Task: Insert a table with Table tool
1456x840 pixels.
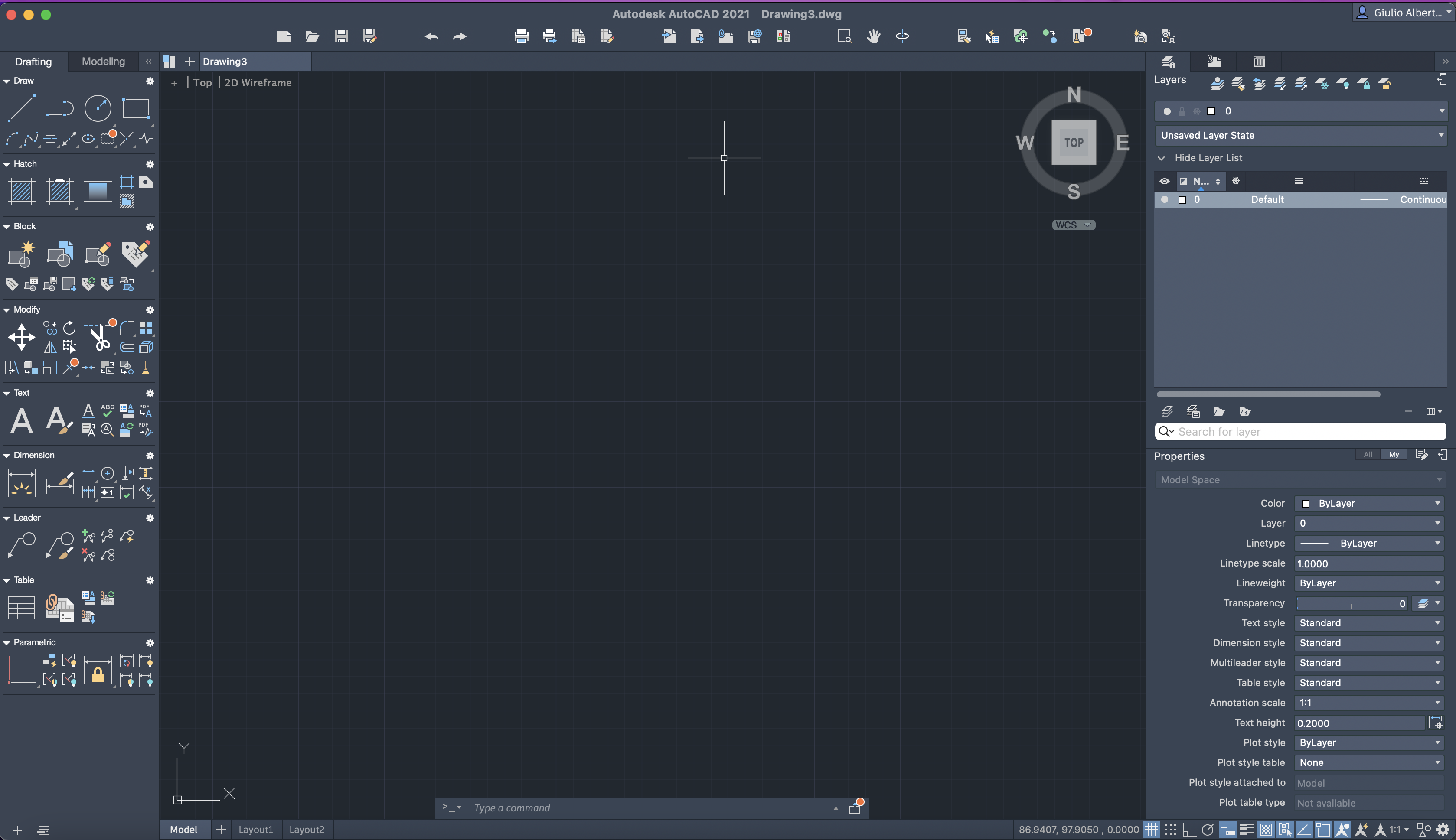Action: click(21, 608)
